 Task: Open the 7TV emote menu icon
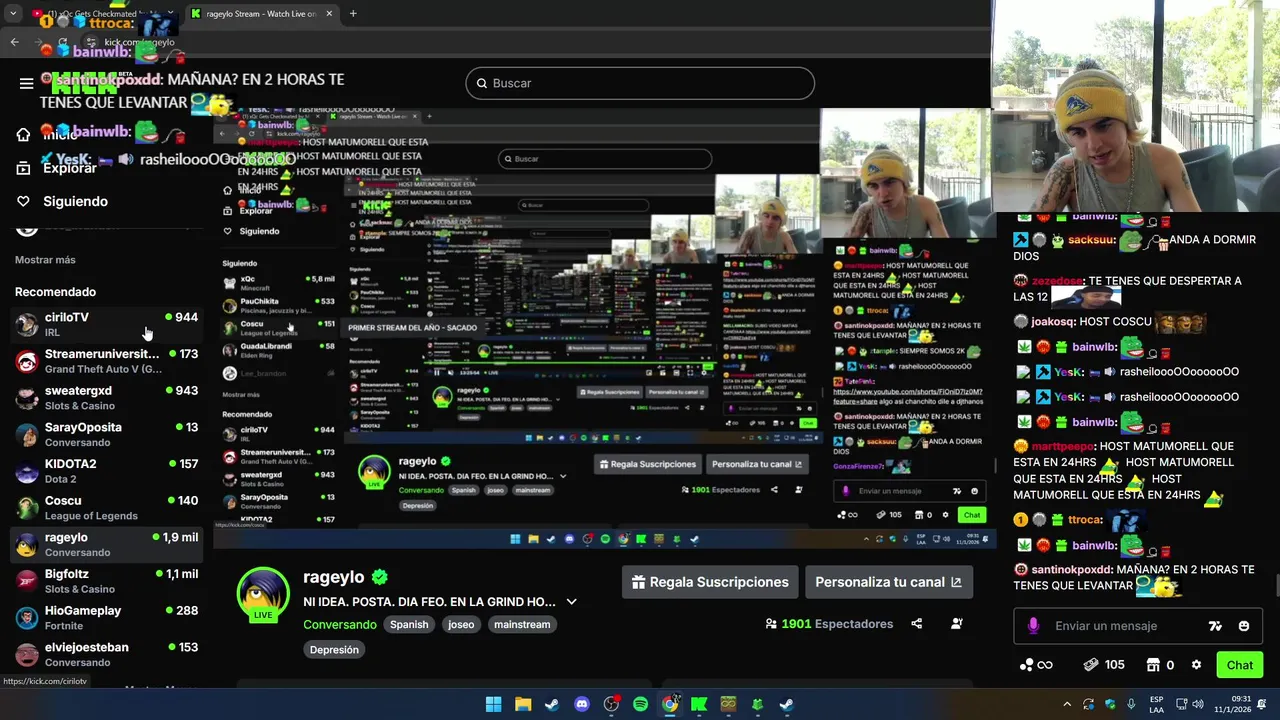coord(1215,626)
